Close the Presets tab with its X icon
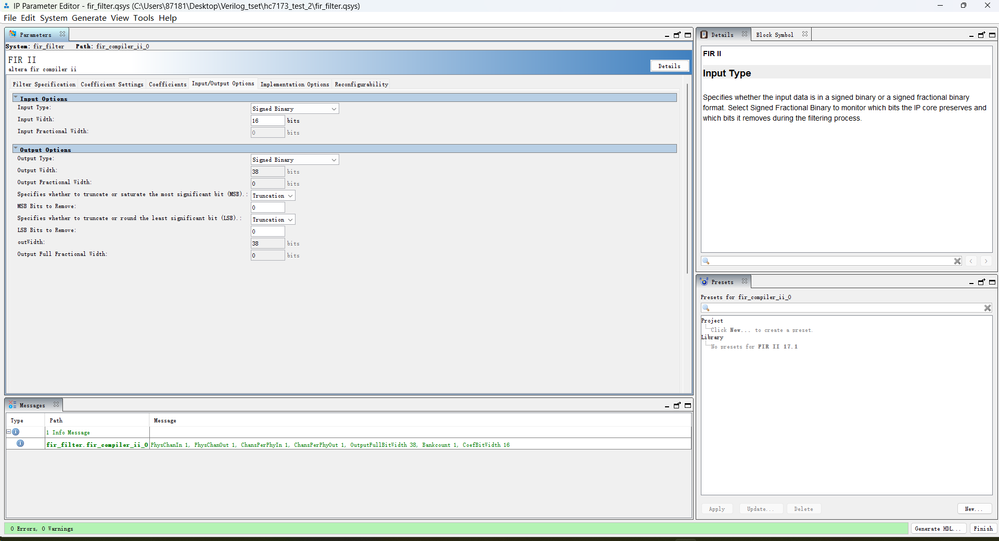Viewport: 999px width, 541px height. pyautogui.click(x=744, y=281)
